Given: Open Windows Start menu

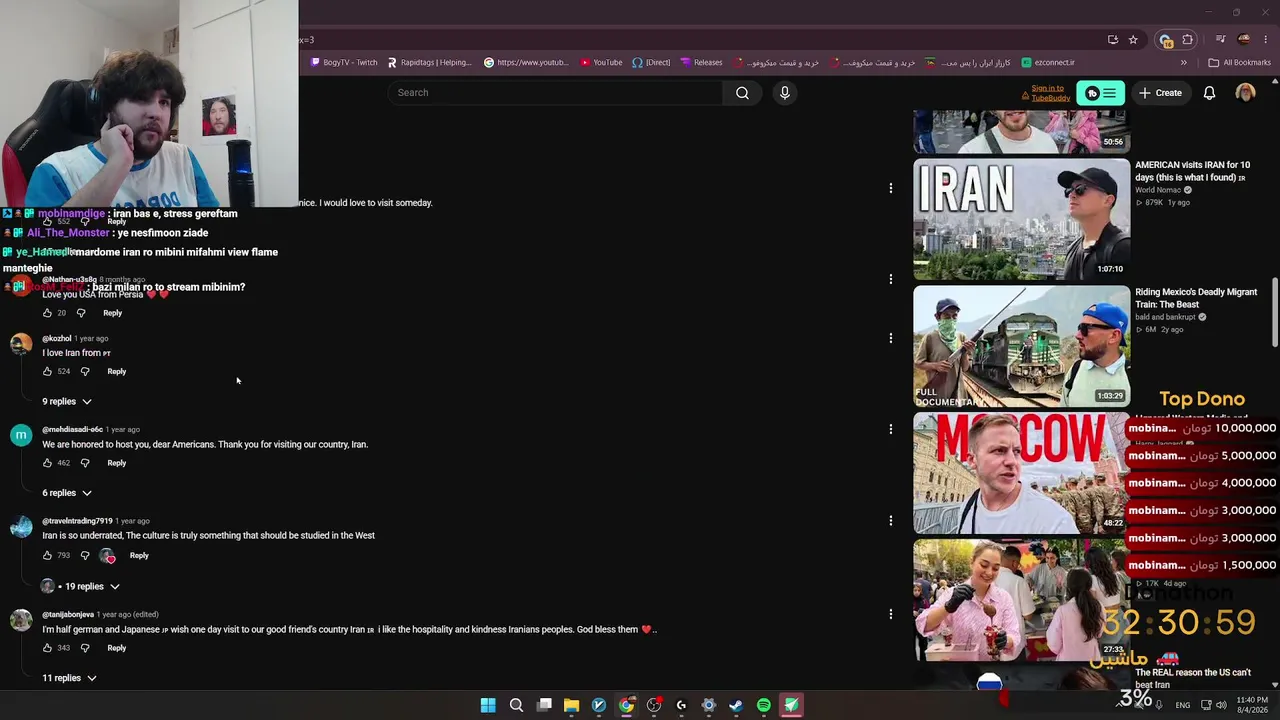Looking at the screenshot, I should (x=488, y=705).
